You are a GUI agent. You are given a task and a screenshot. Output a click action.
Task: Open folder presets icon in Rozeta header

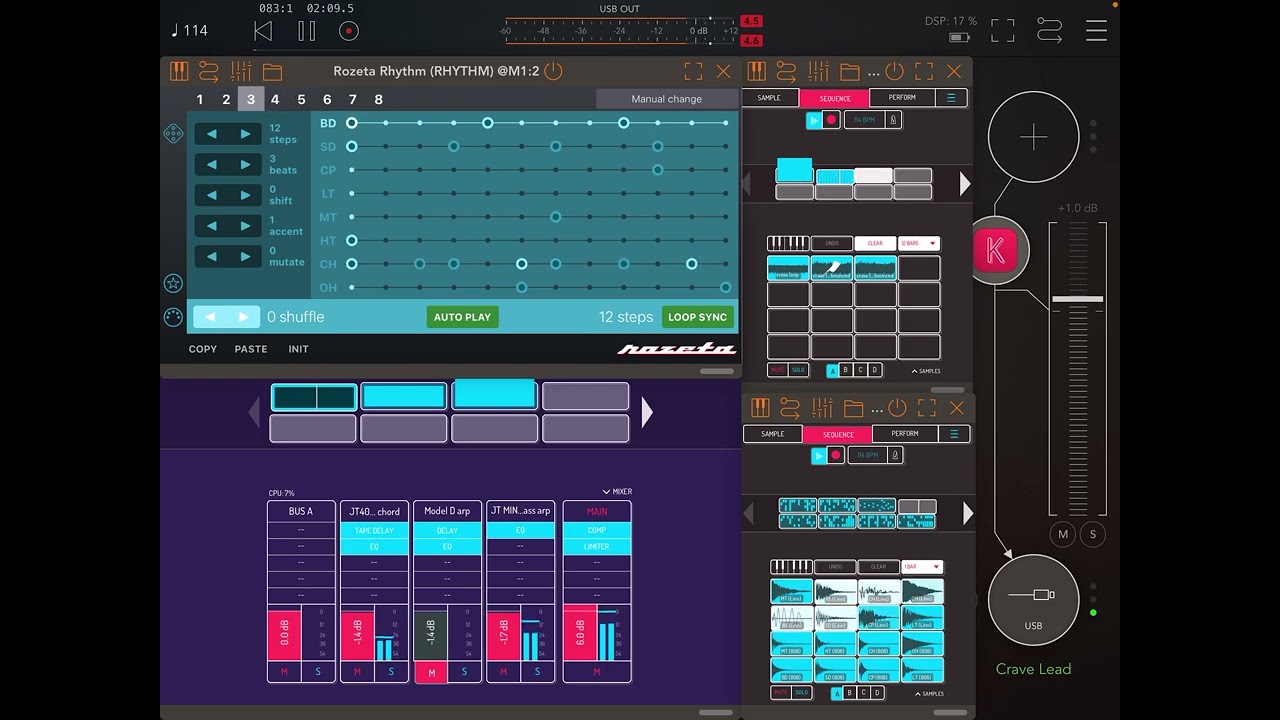[272, 72]
